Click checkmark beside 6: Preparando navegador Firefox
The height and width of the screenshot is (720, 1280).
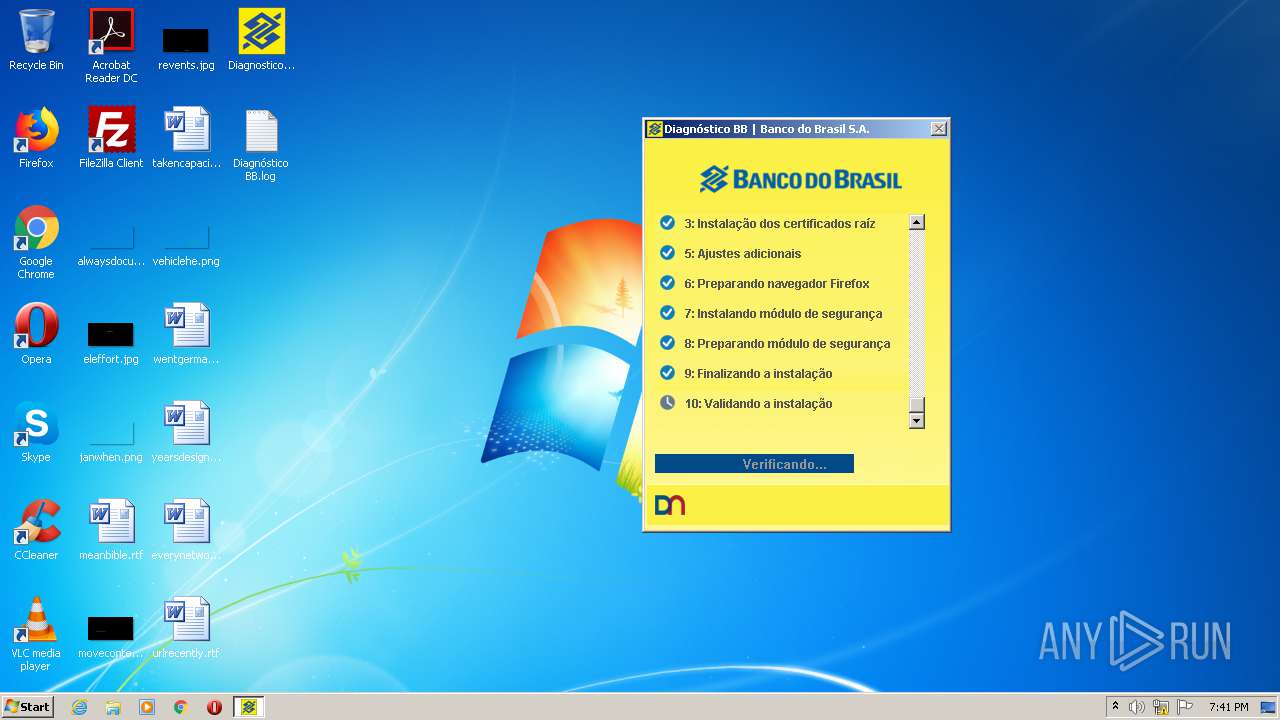pos(667,283)
